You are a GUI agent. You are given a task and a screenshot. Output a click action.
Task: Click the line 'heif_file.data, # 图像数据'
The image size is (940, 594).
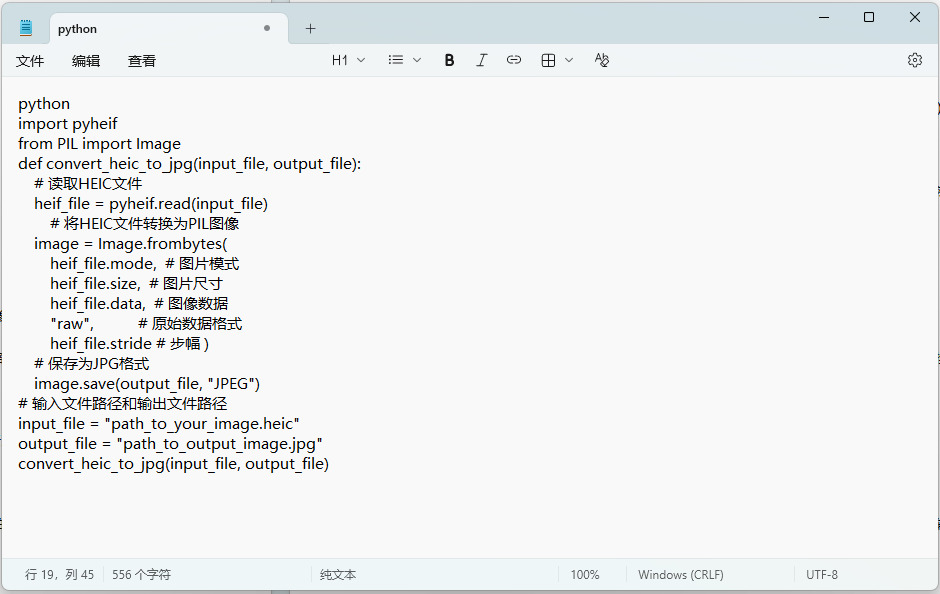point(139,303)
